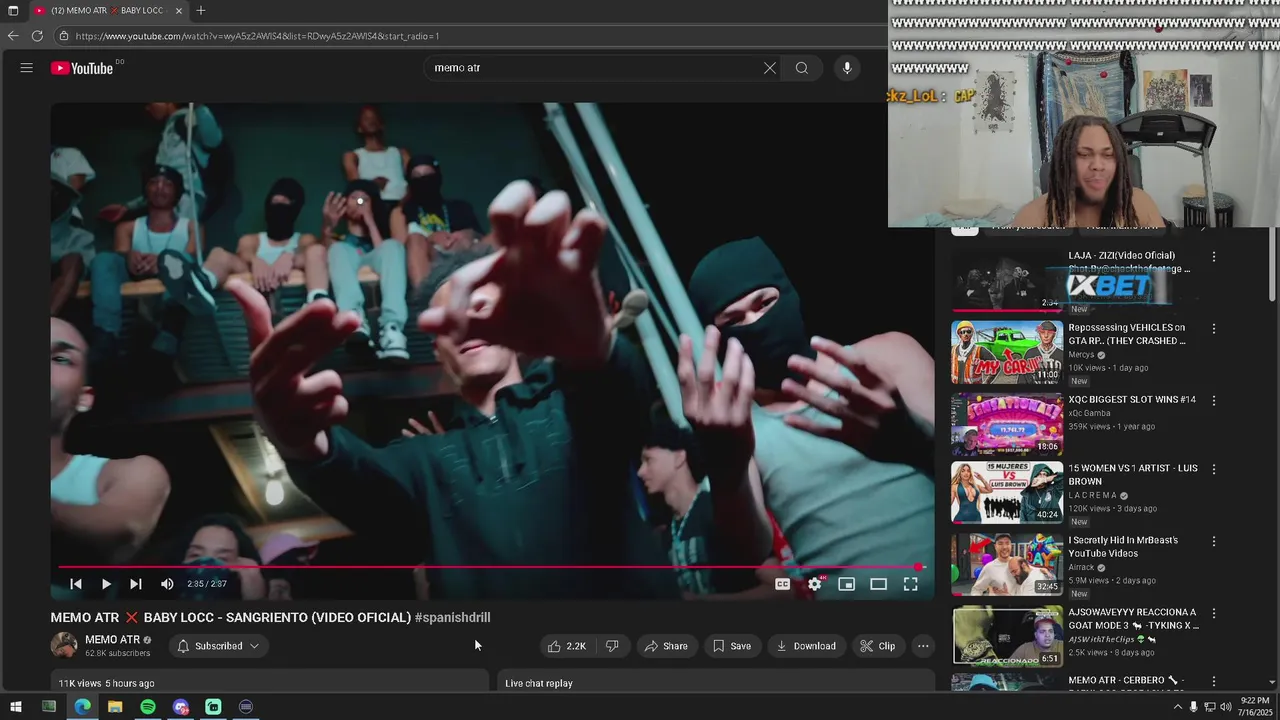Like the video with 2.2K likes
Image resolution: width=1280 pixels, height=720 pixels.
coord(567,646)
